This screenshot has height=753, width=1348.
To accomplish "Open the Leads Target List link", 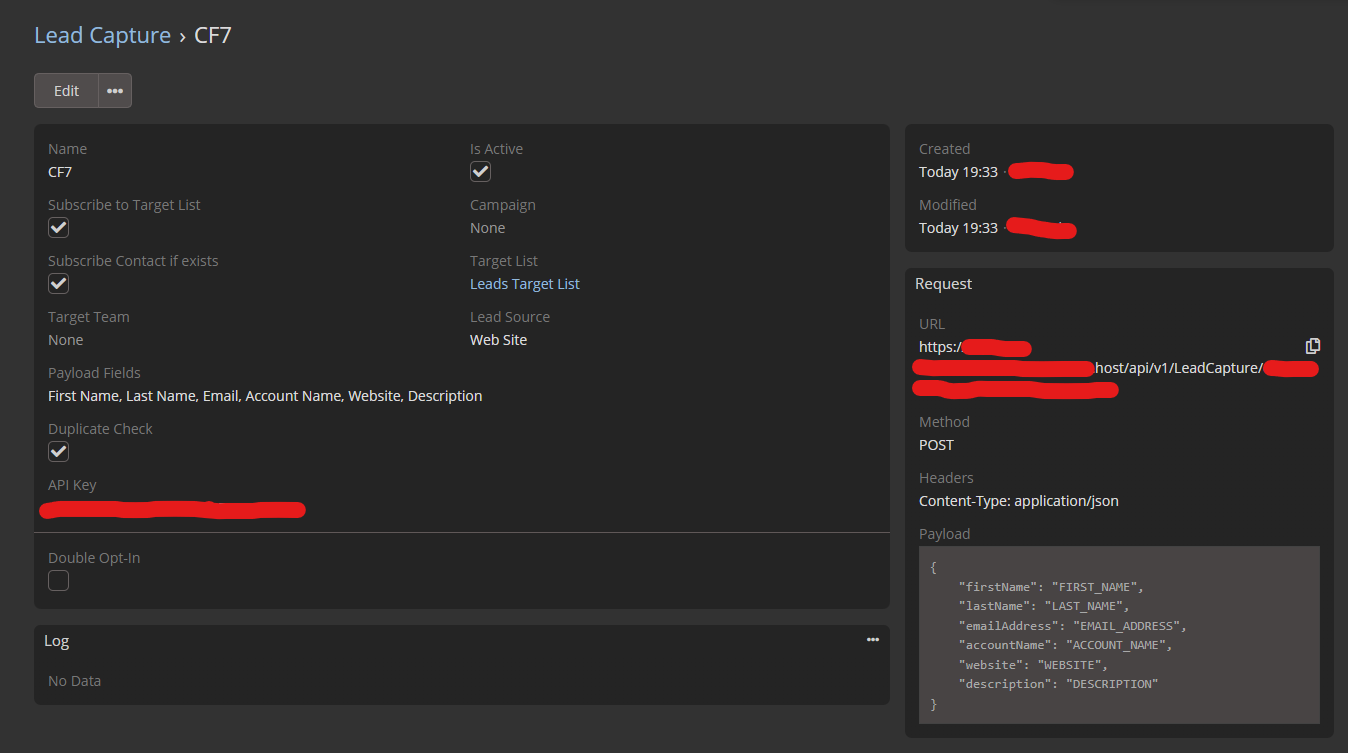I will click(x=525, y=284).
